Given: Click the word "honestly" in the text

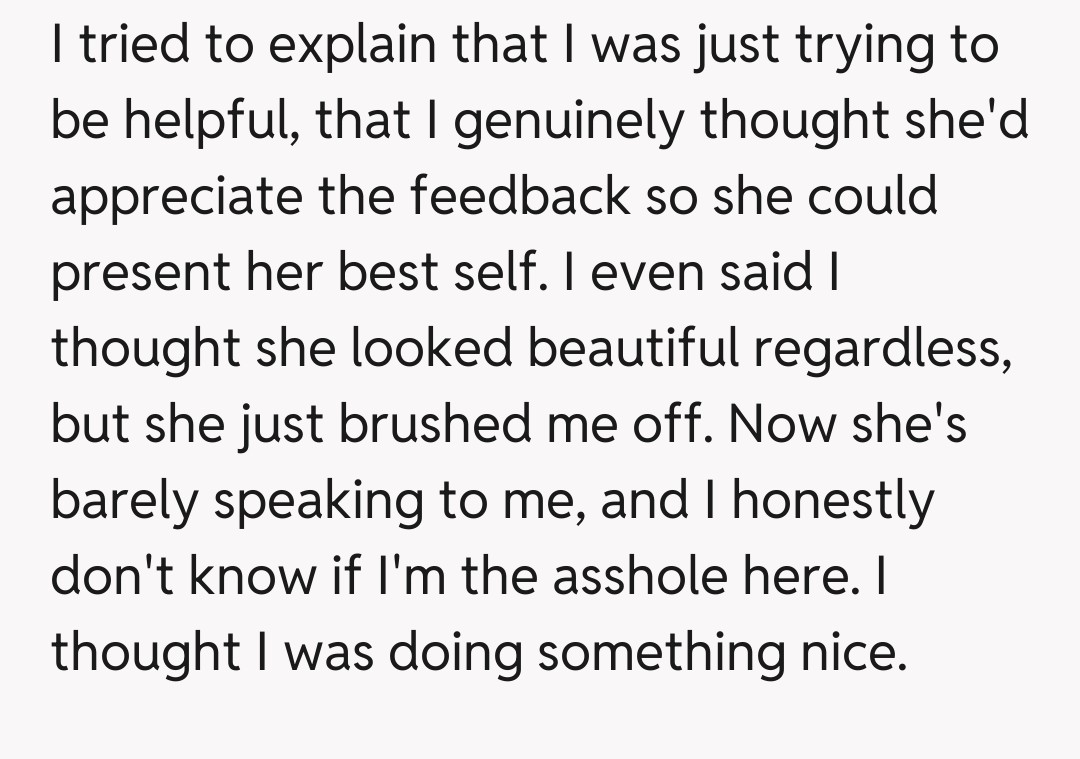Looking at the screenshot, I should tap(831, 499).
